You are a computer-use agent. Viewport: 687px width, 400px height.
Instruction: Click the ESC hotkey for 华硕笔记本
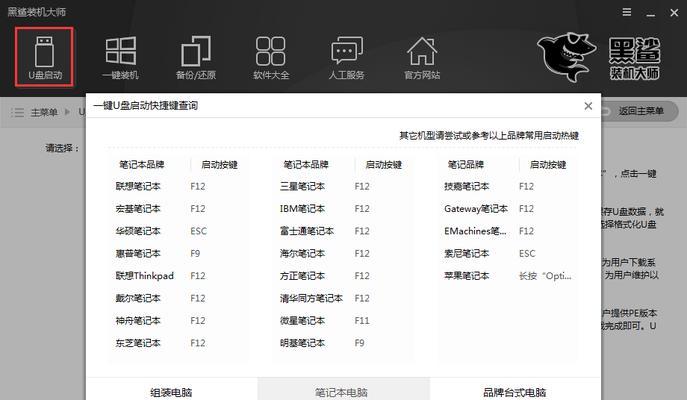[x=198, y=231]
